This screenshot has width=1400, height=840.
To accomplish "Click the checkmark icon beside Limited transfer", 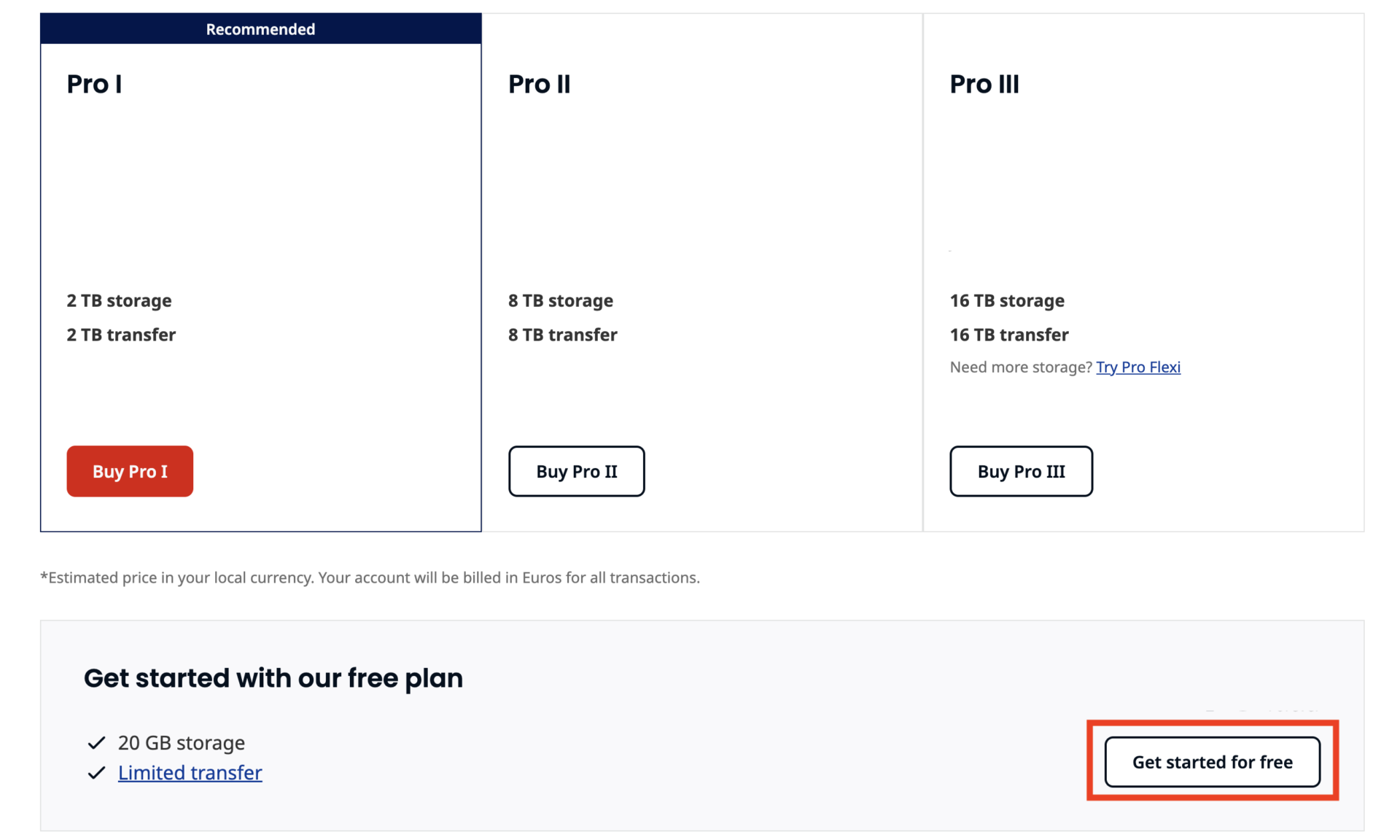I will [x=96, y=772].
